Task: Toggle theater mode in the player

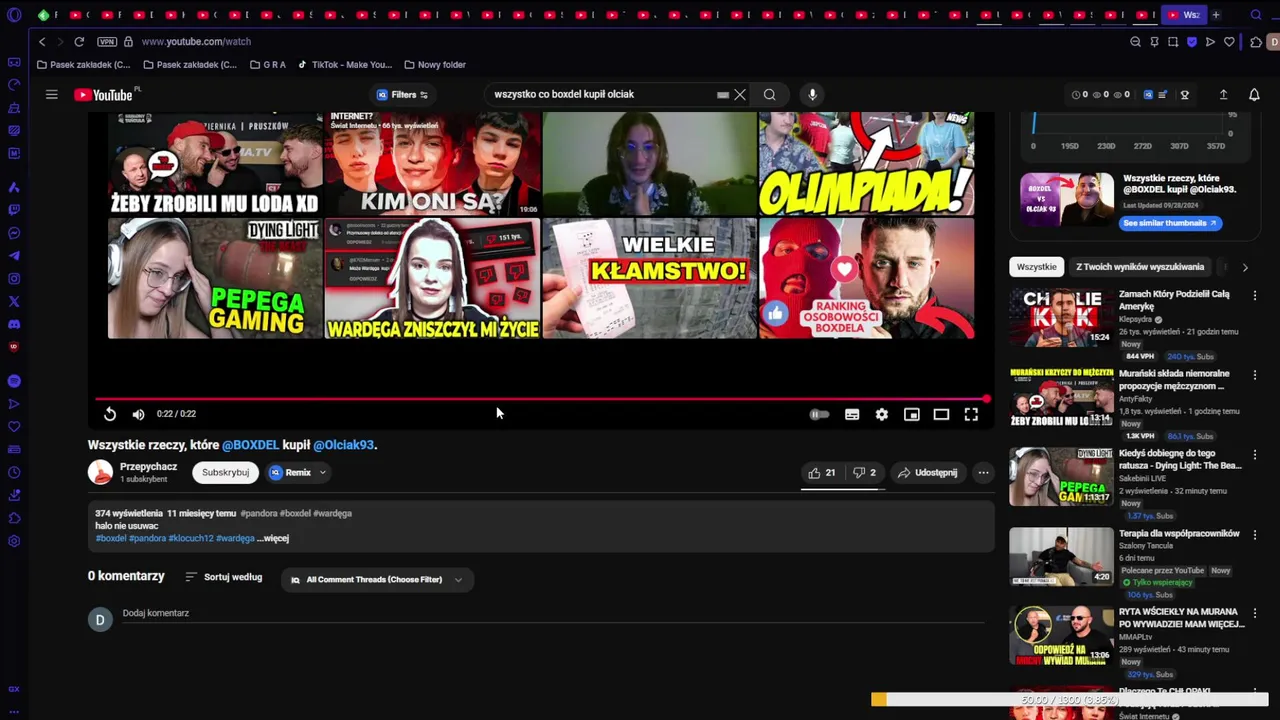Action: click(x=941, y=414)
